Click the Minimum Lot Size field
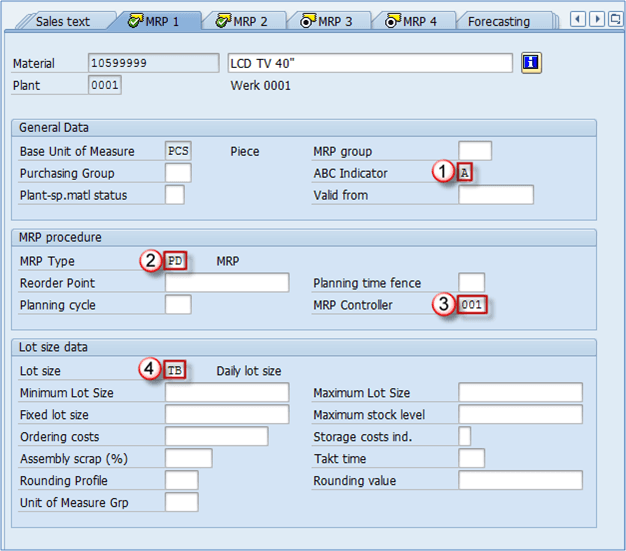 click(x=226, y=393)
